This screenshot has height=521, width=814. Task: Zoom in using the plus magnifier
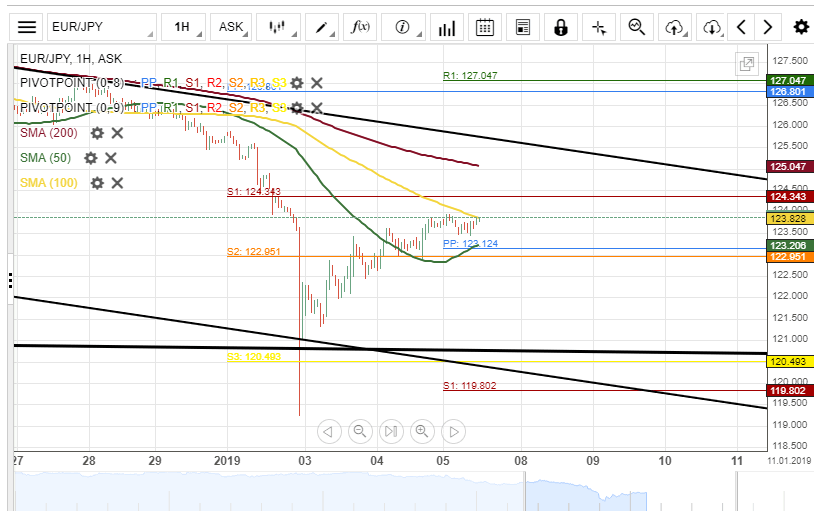422,431
